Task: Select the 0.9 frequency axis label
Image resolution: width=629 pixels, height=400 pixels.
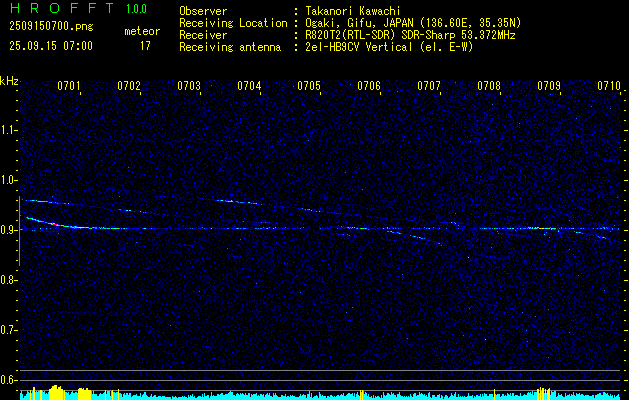Action: (x=9, y=230)
